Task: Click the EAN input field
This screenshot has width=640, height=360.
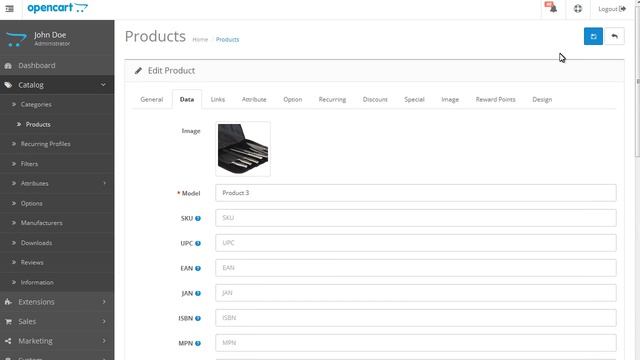Action: click(x=416, y=268)
